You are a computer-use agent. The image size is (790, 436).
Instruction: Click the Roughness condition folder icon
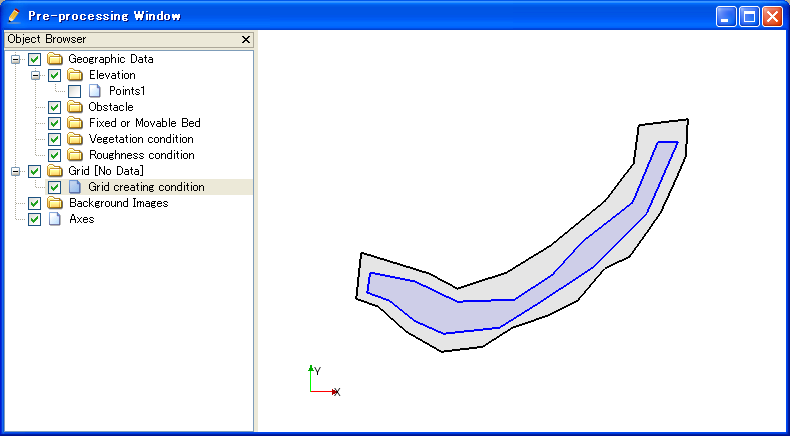75,155
